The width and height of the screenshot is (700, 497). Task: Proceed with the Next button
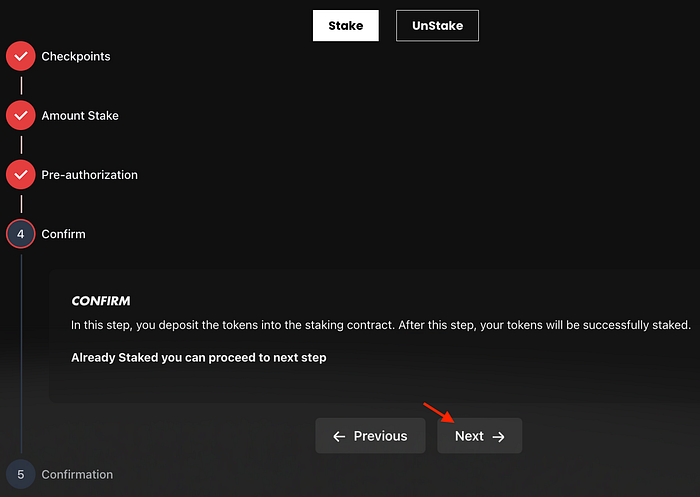pyautogui.click(x=479, y=436)
